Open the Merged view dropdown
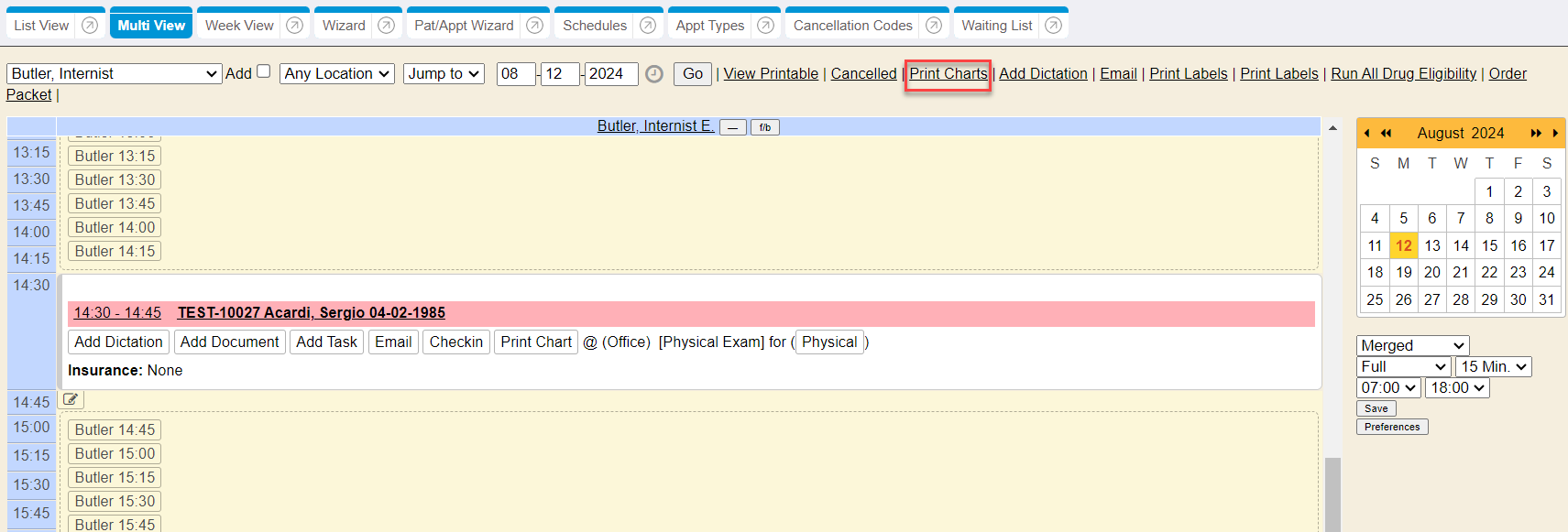The image size is (1568, 532). pos(1412,345)
